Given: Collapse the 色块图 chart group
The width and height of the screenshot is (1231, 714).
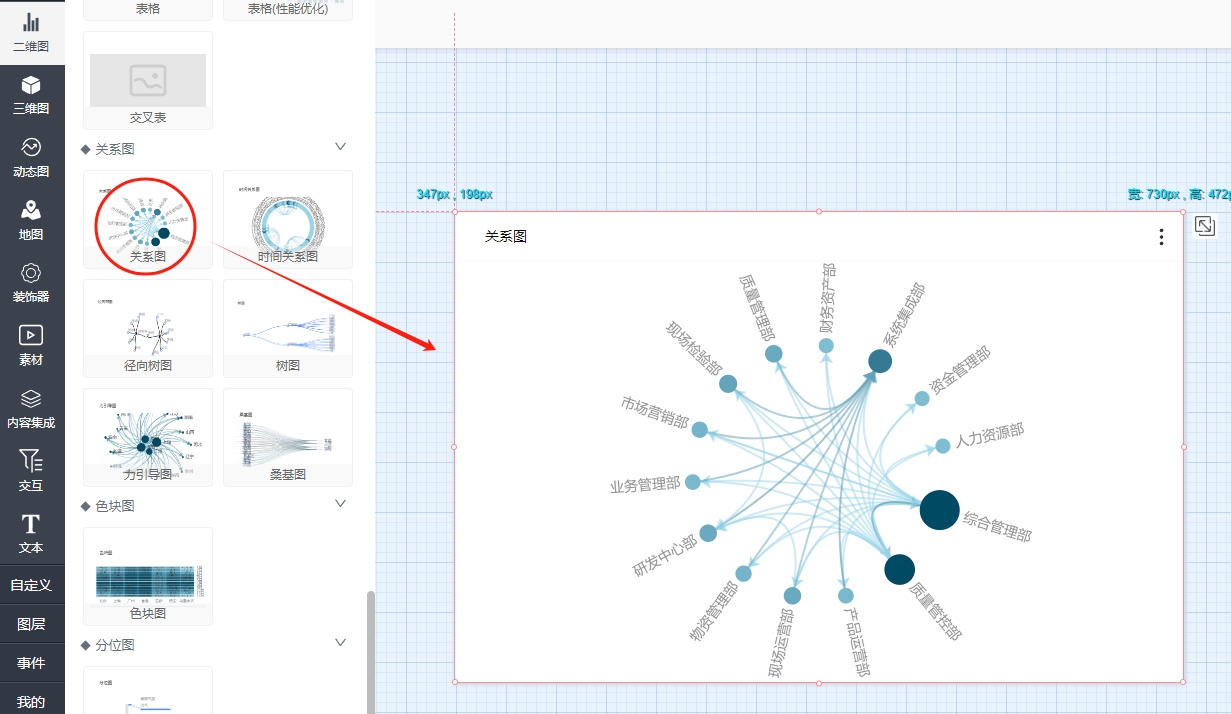Looking at the screenshot, I should tap(340, 504).
